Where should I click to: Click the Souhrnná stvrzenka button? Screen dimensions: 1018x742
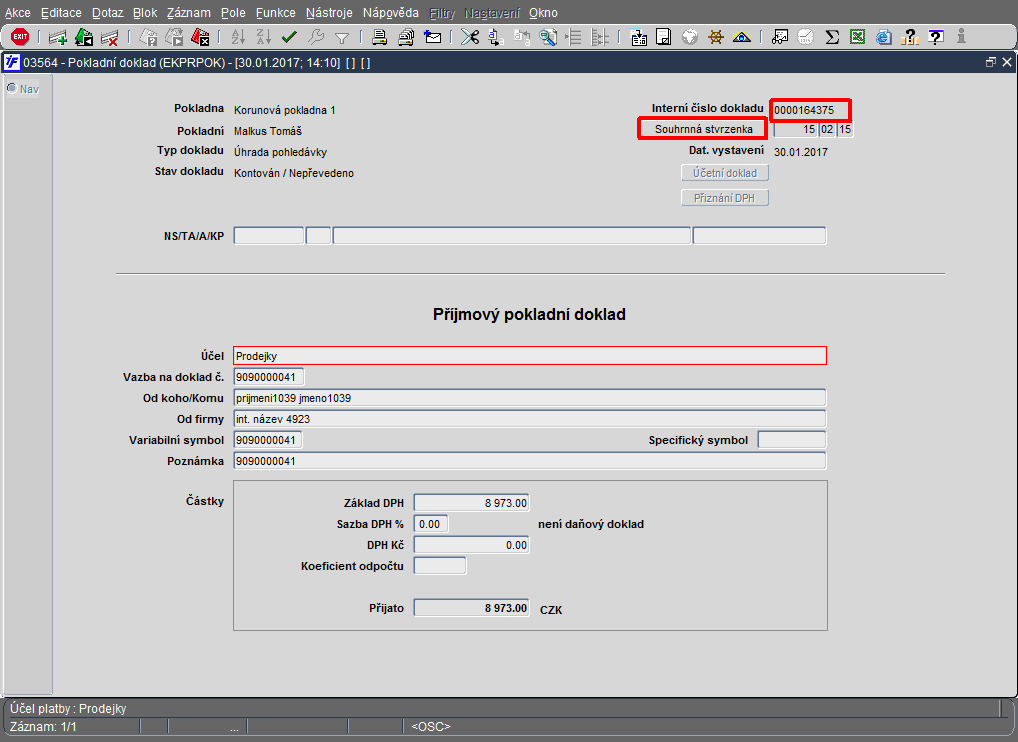point(703,129)
